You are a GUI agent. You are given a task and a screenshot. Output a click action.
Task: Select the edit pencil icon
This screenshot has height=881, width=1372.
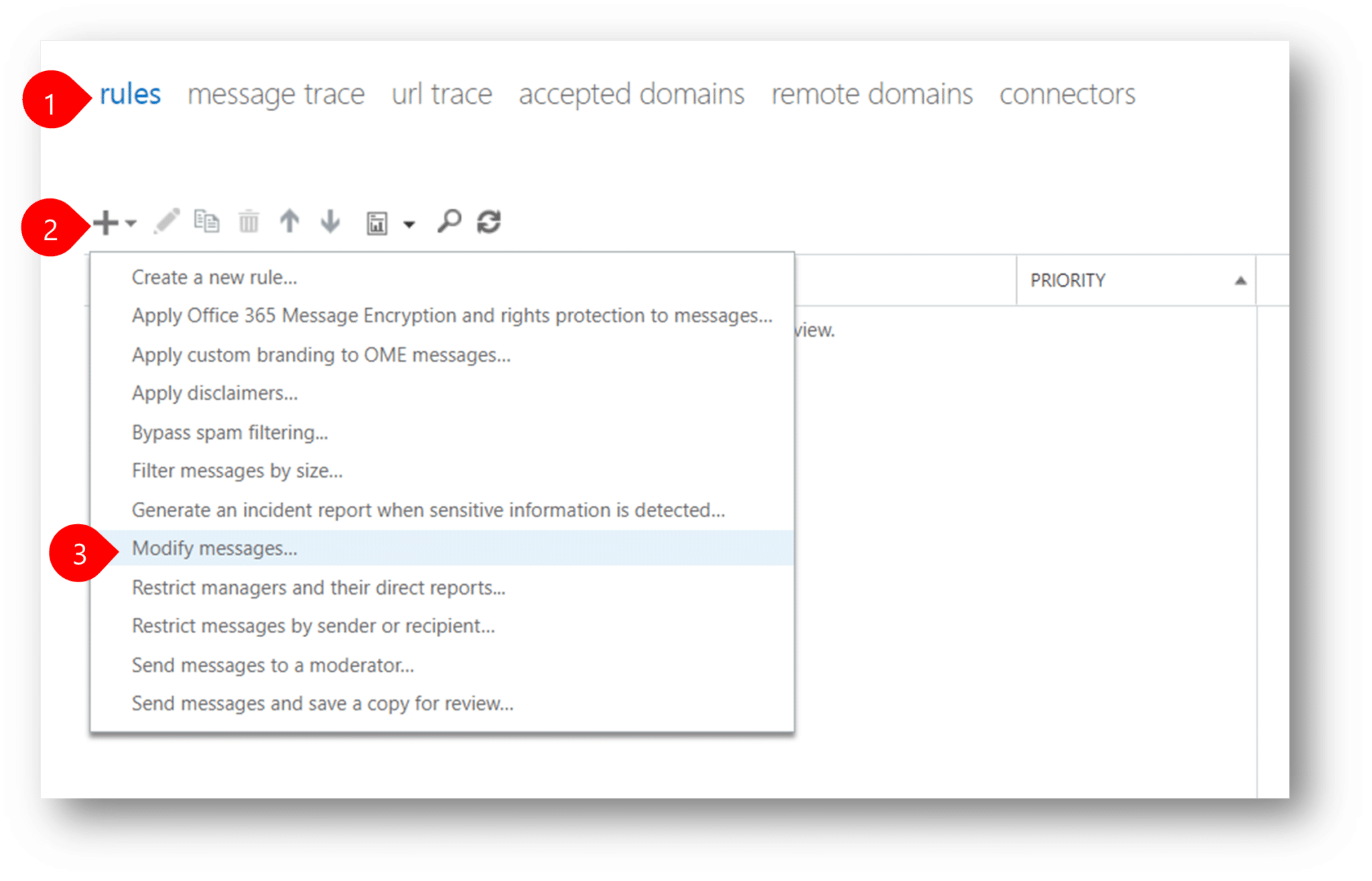(167, 221)
